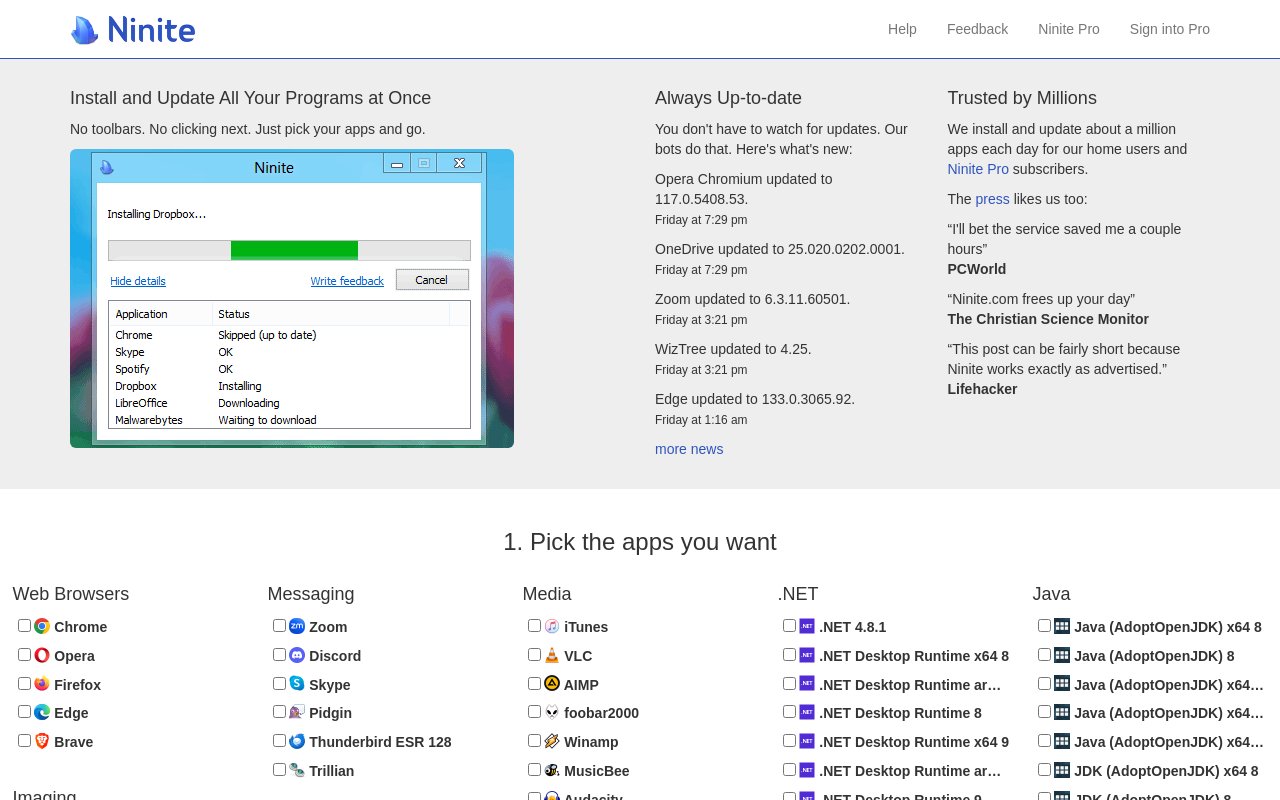
Task: Tick the Firefox checkbox
Action: tap(24, 683)
